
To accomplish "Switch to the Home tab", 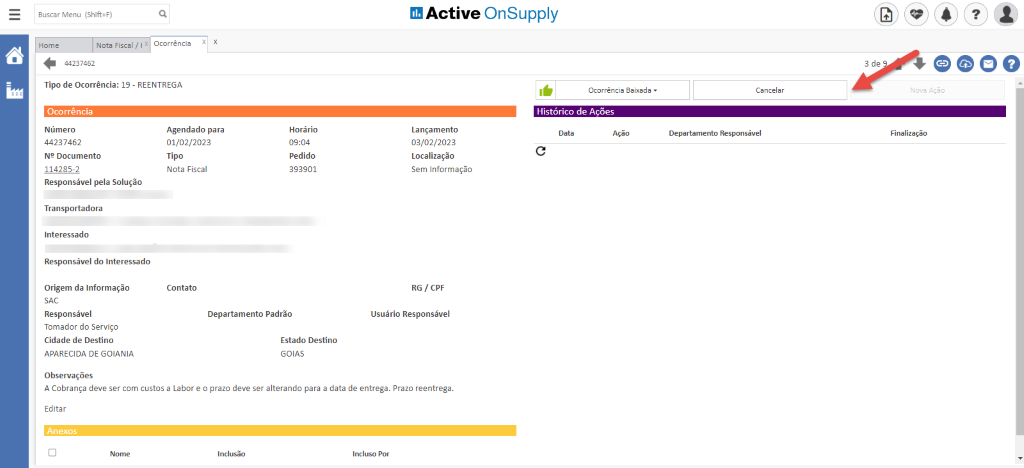I will click(x=49, y=45).
